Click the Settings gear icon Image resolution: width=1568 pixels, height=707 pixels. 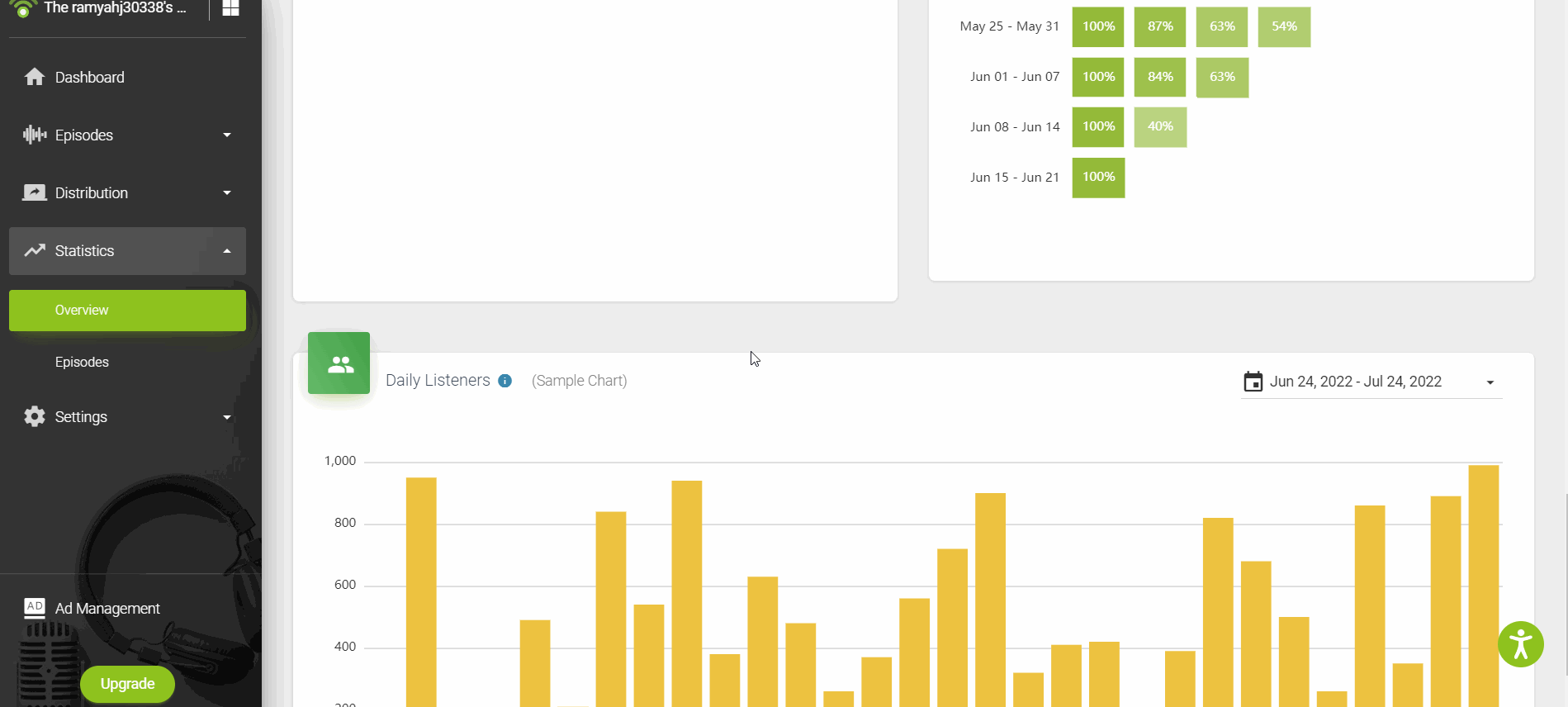coord(35,416)
